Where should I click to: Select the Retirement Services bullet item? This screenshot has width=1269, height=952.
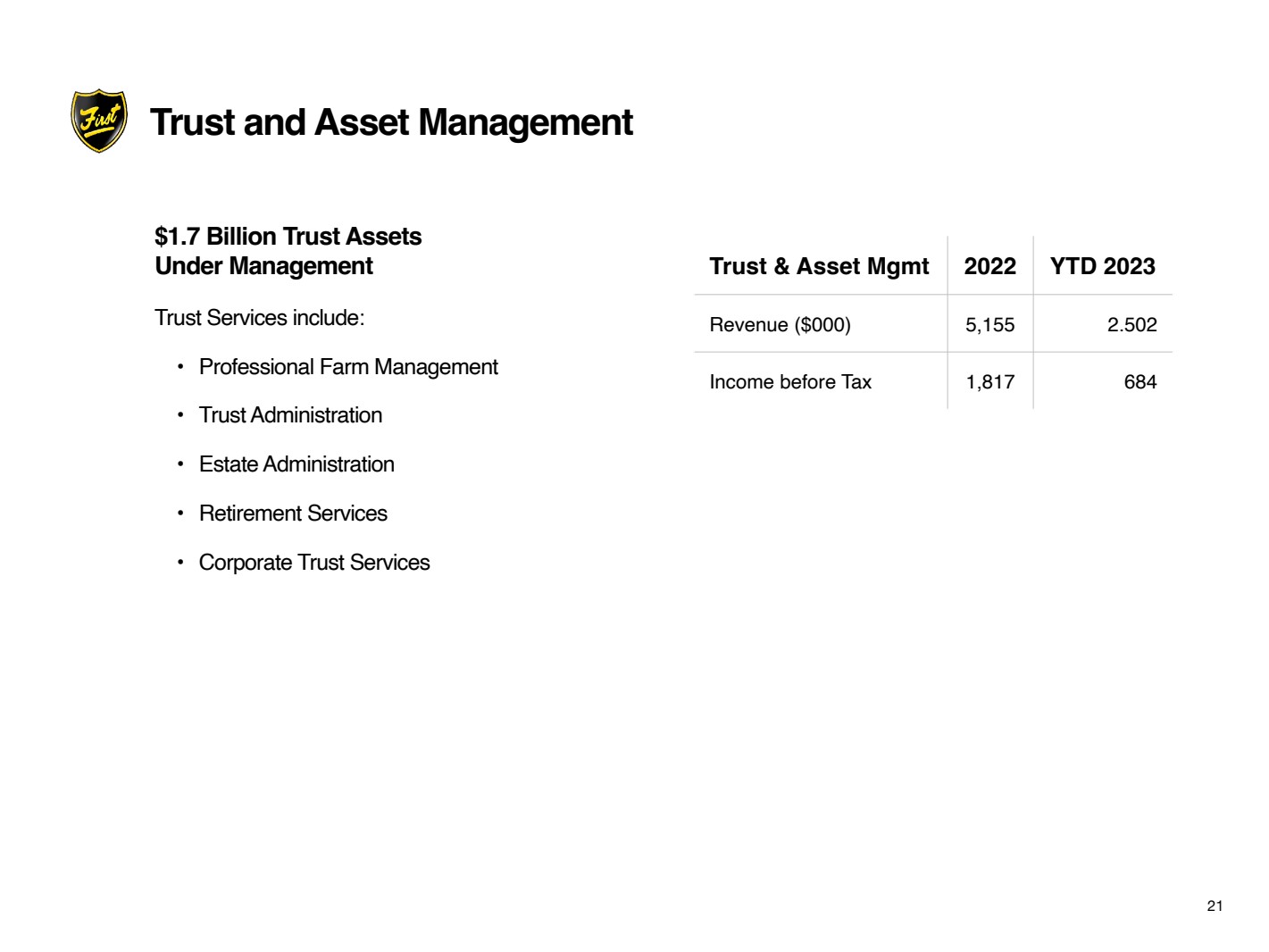click(293, 514)
